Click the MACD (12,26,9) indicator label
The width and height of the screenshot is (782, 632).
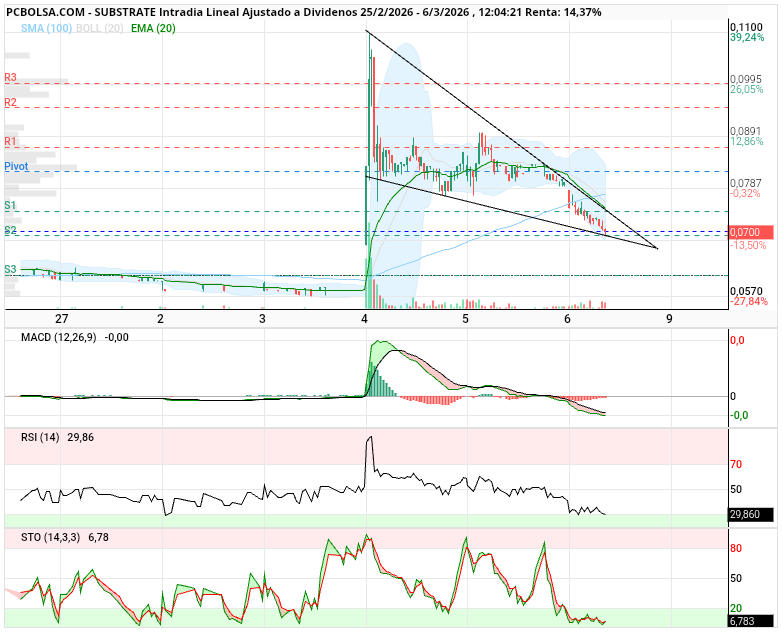coord(60,338)
